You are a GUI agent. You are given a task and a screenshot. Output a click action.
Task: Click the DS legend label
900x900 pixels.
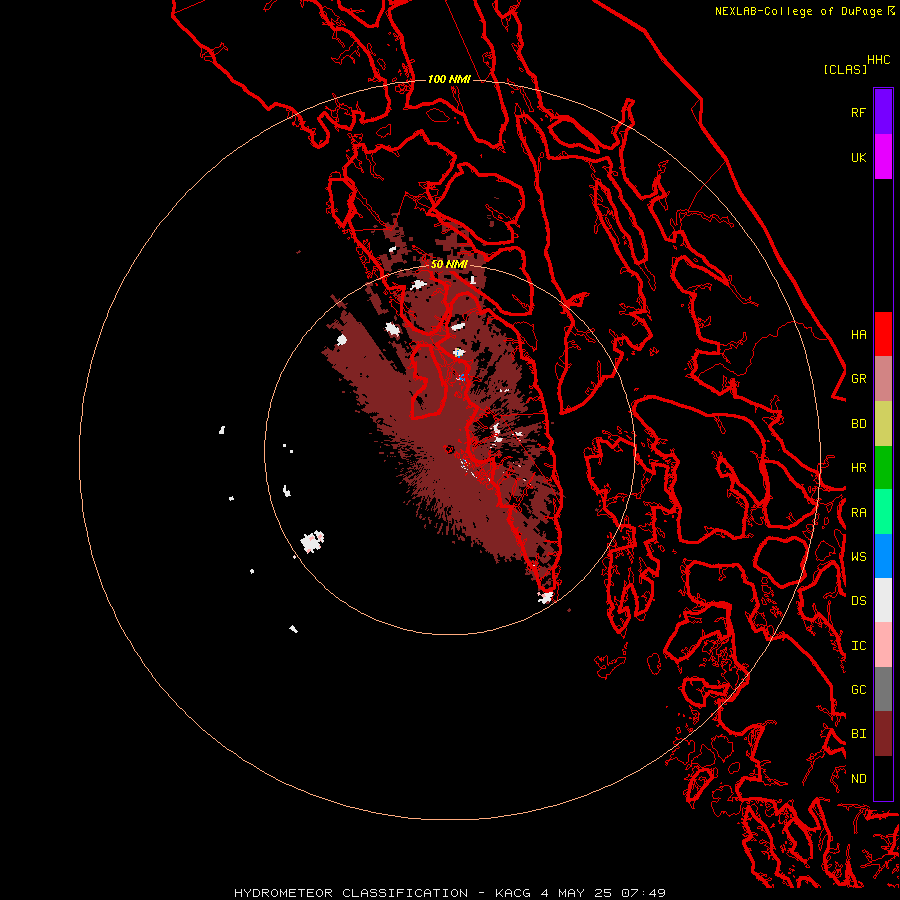coord(858,601)
